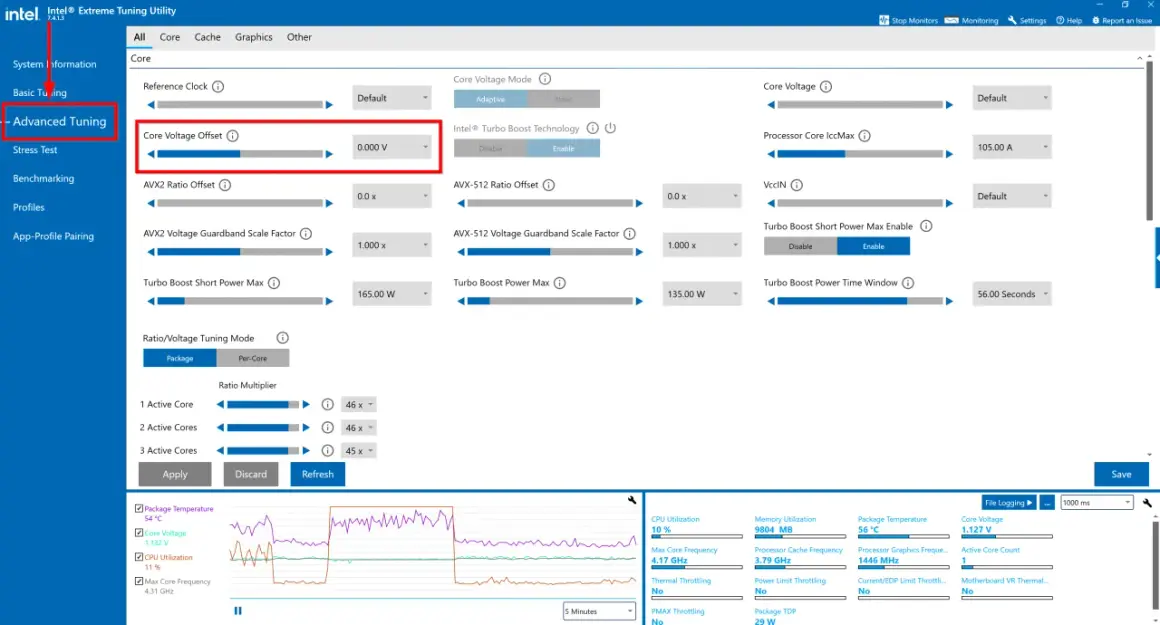Open Help from the top bar
The image size is (1160, 625).
1068,20
